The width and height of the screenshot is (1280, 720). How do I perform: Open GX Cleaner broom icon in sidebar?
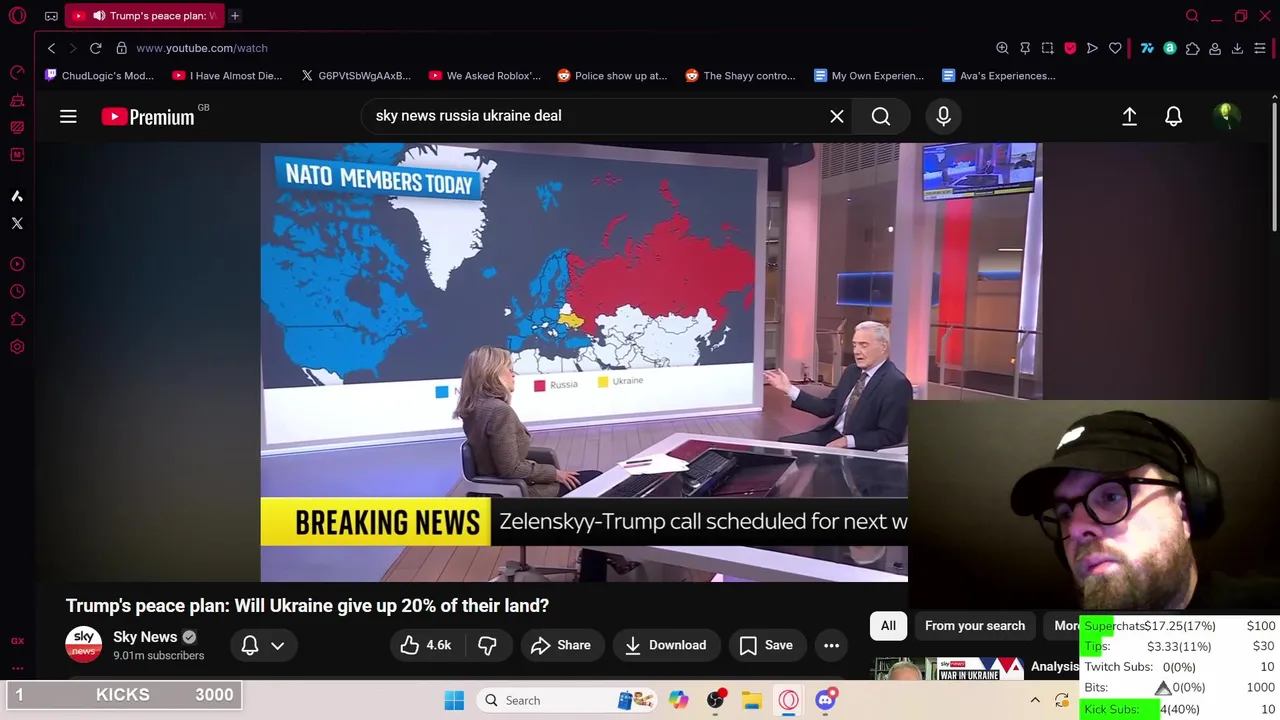pyautogui.click(x=17, y=101)
